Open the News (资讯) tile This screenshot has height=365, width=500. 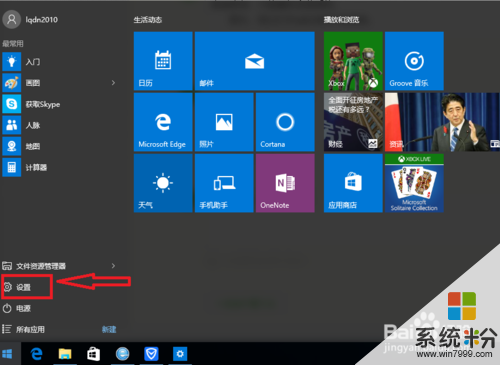(442, 122)
